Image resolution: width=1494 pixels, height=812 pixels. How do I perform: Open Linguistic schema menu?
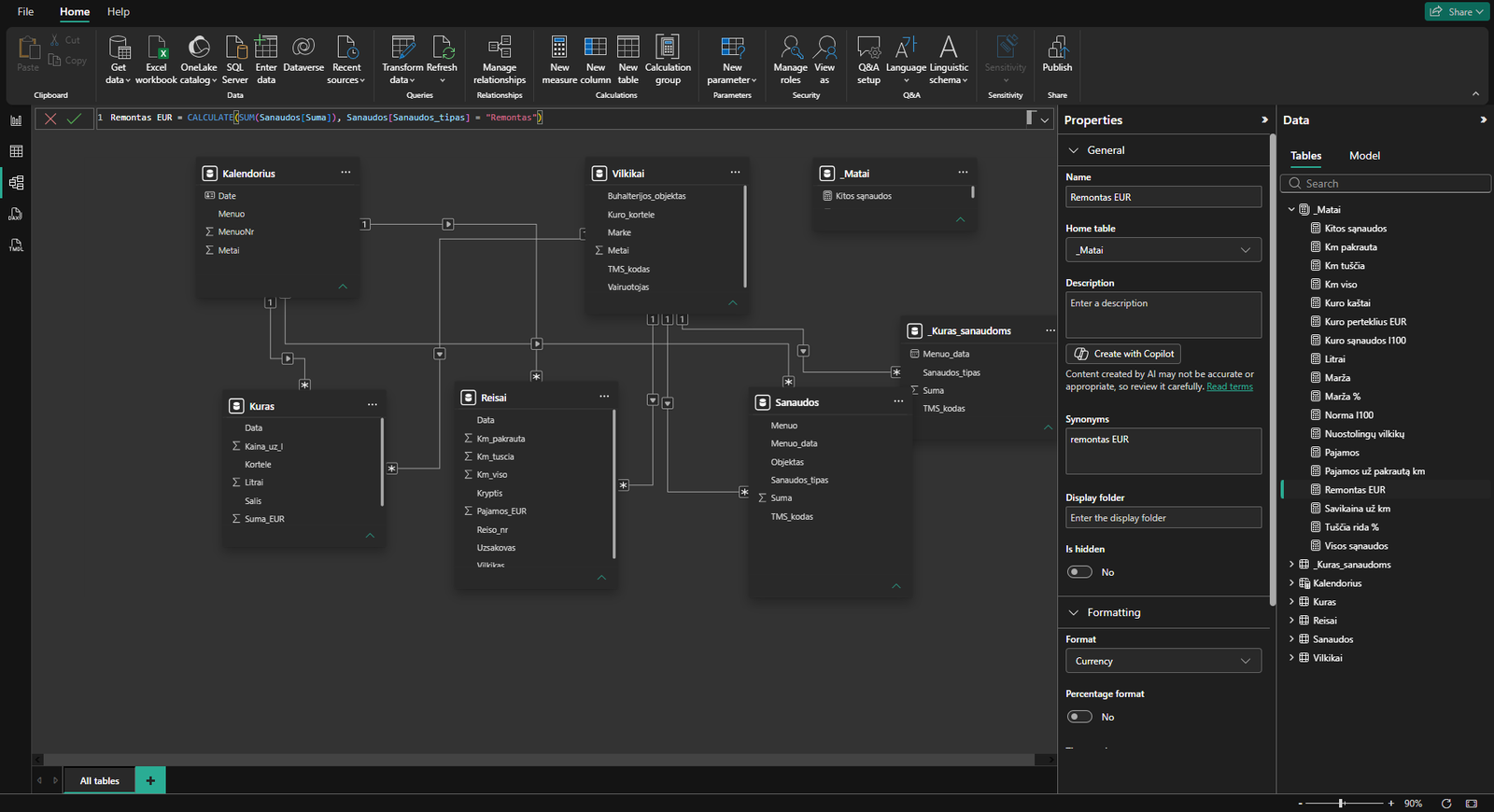[949, 60]
